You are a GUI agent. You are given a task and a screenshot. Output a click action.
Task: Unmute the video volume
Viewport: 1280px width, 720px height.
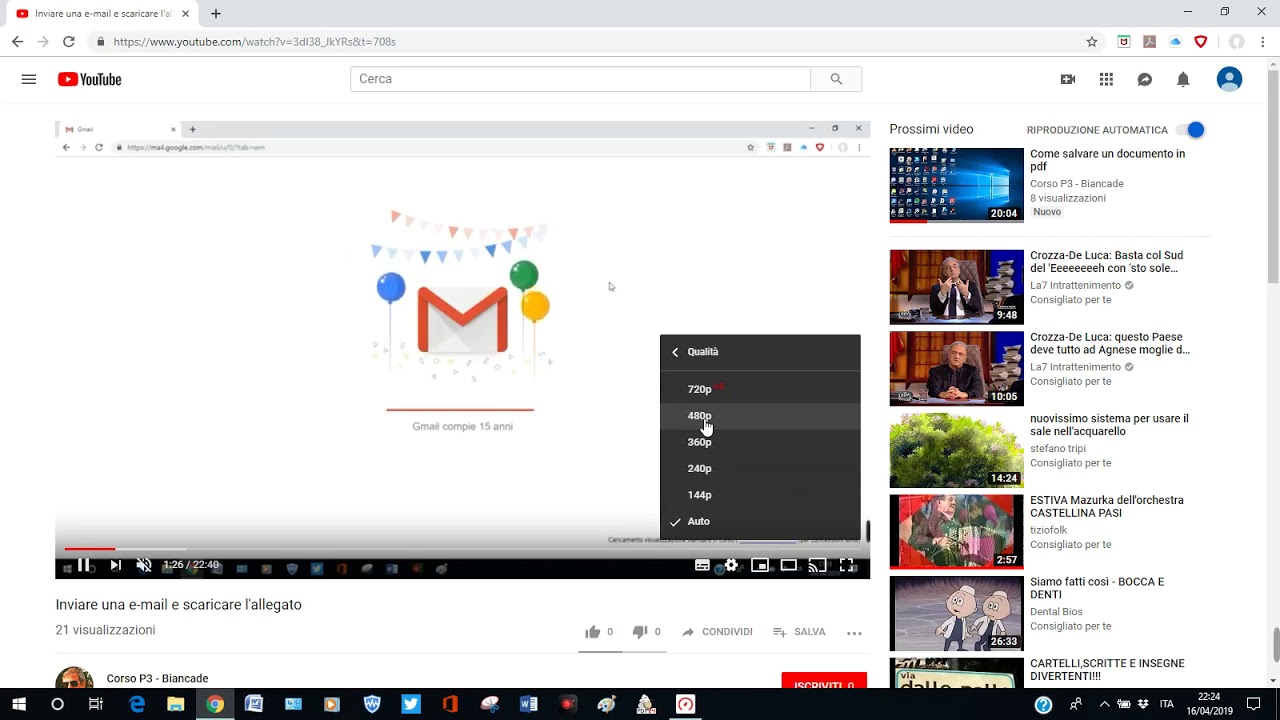(144, 565)
